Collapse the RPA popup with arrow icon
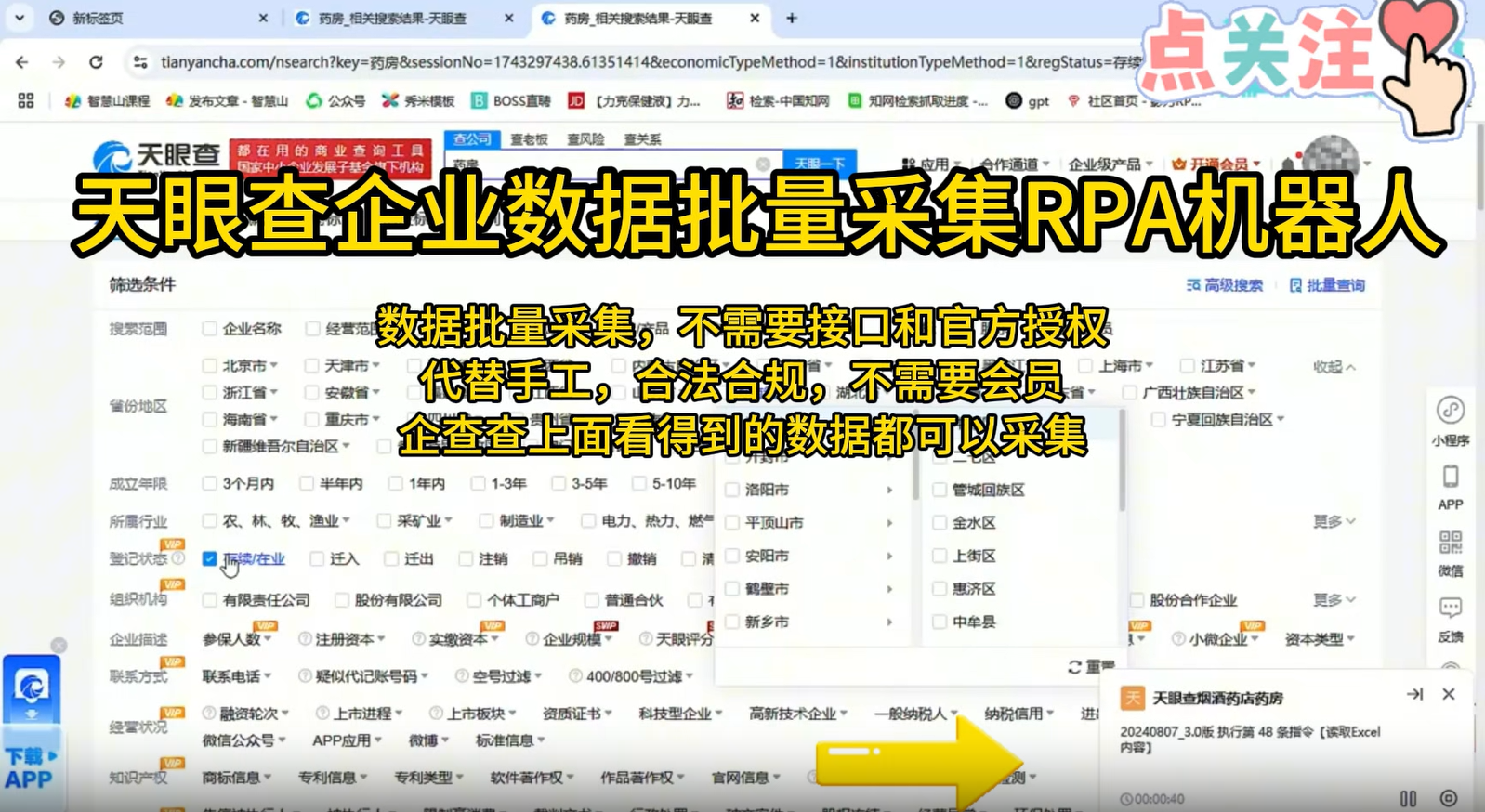 click(1414, 694)
